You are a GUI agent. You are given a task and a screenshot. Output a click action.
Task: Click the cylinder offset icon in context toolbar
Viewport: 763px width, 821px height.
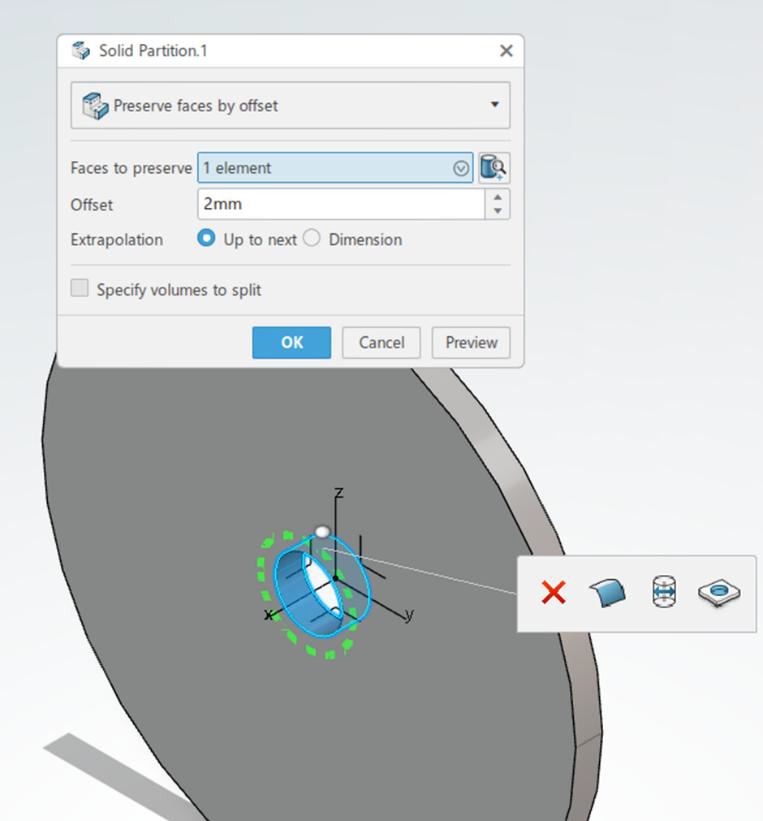(x=664, y=592)
